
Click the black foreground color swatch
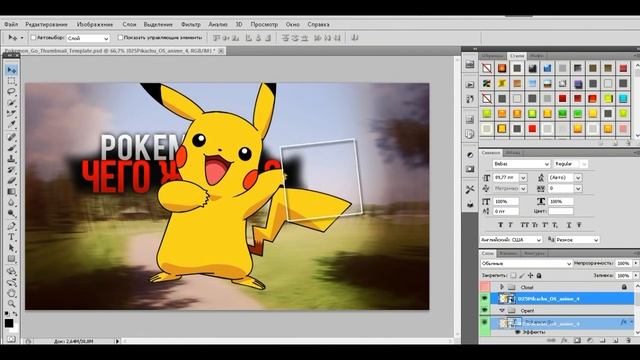(x=9, y=323)
